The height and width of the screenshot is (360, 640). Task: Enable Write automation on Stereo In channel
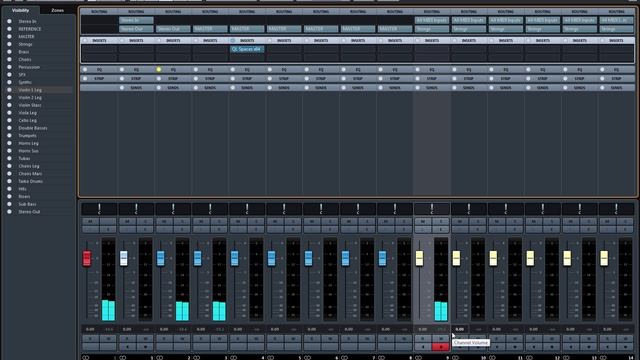coord(108,339)
